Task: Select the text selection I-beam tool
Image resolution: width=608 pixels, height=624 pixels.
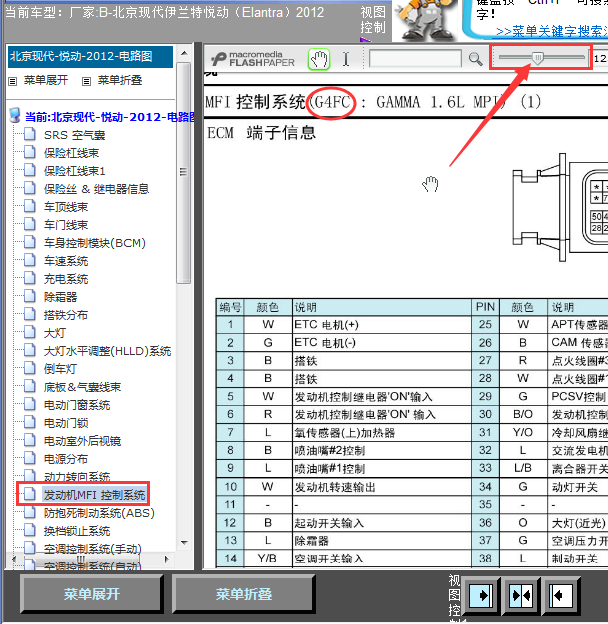Action: pyautogui.click(x=346, y=59)
